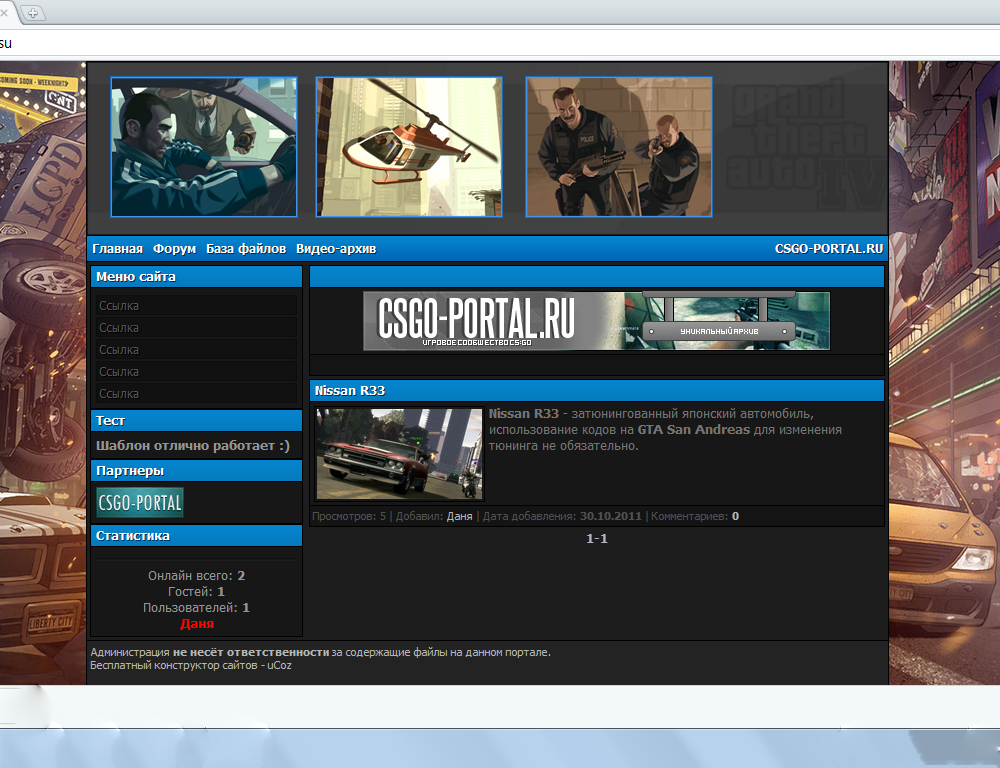
Task: Click the Онлайн всего: 2 counter
Action: [x=196, y=576]
